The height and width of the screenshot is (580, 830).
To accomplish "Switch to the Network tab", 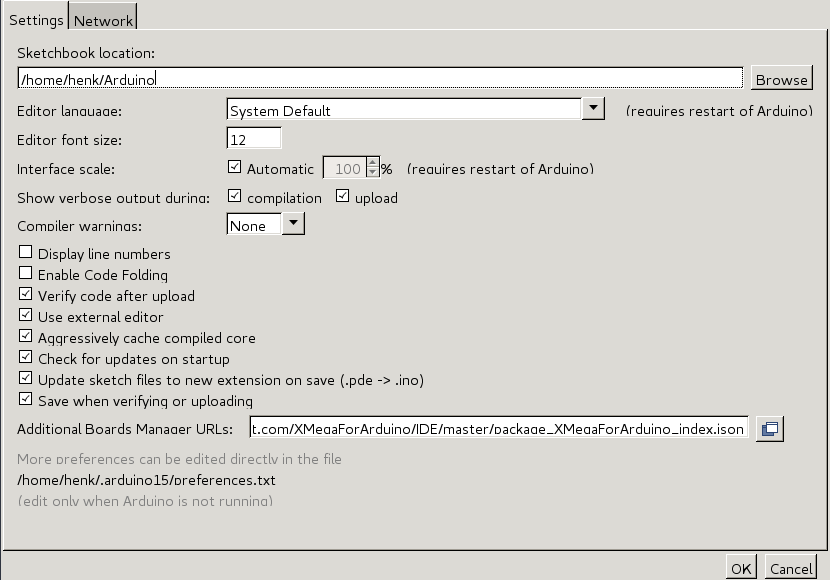I will tap(103, 17).
